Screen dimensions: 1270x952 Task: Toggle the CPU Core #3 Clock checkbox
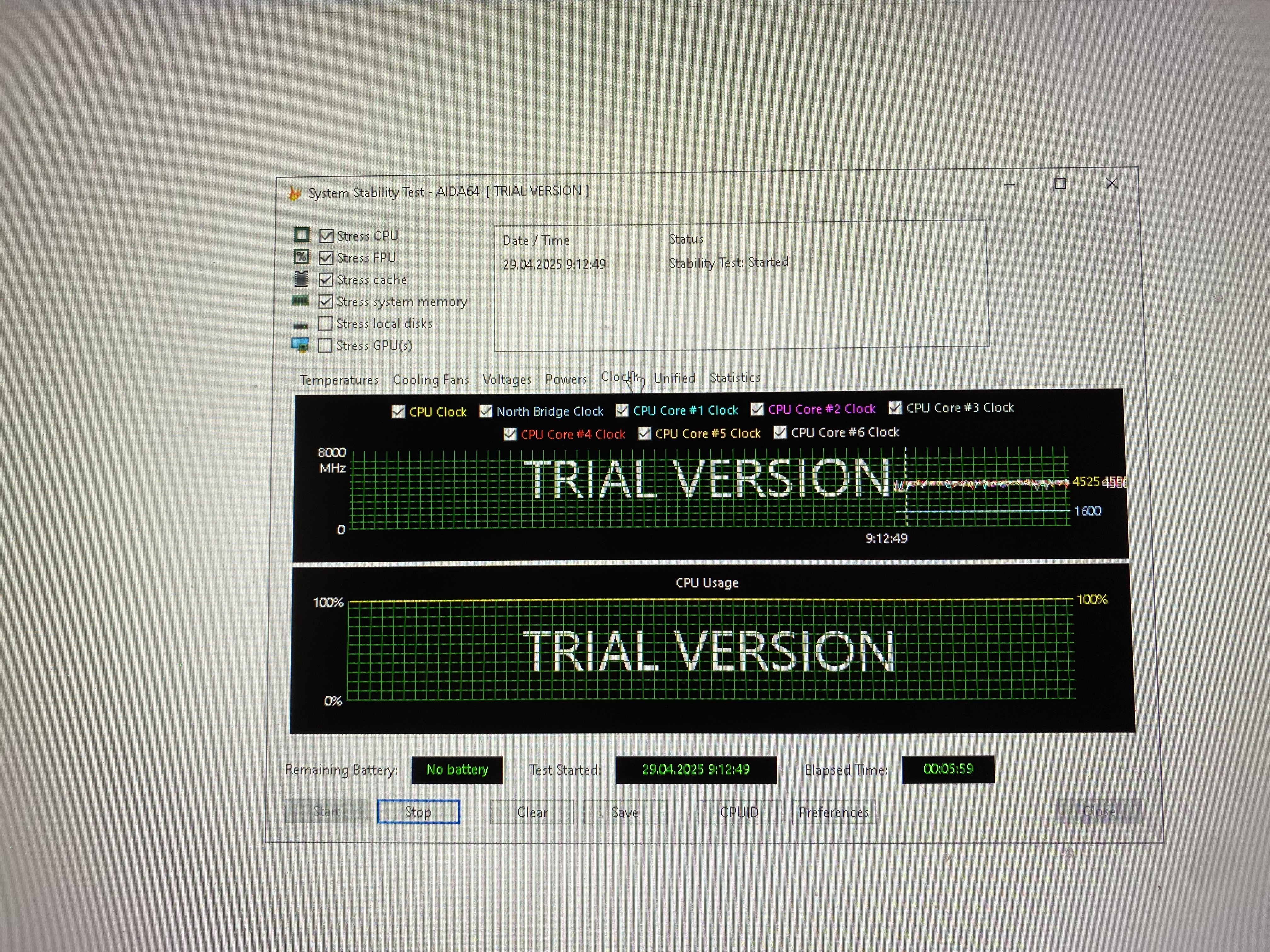(895, 408)
